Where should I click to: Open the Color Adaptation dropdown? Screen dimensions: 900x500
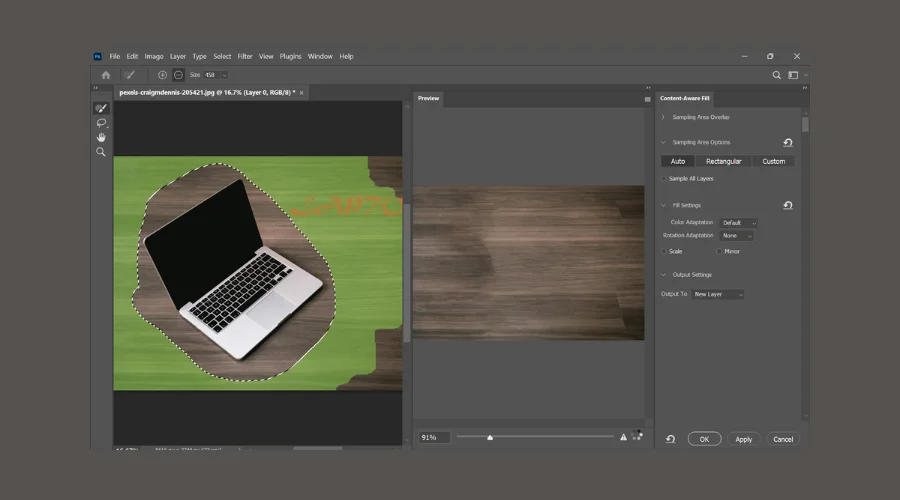point(738,223)
